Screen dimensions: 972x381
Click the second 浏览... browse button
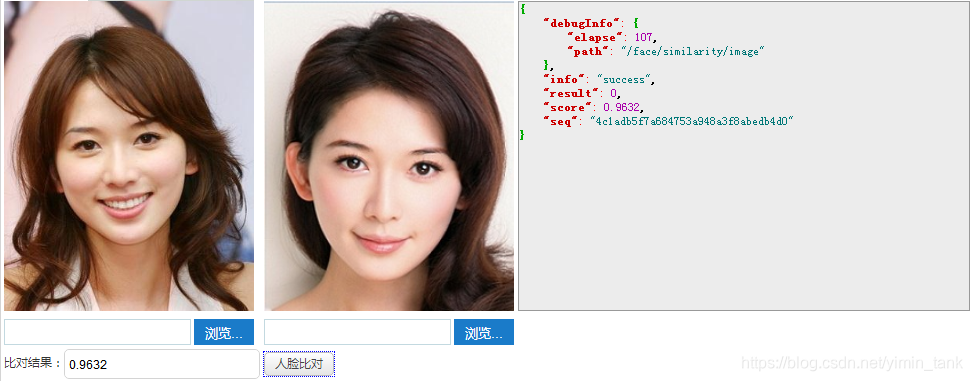484,332
